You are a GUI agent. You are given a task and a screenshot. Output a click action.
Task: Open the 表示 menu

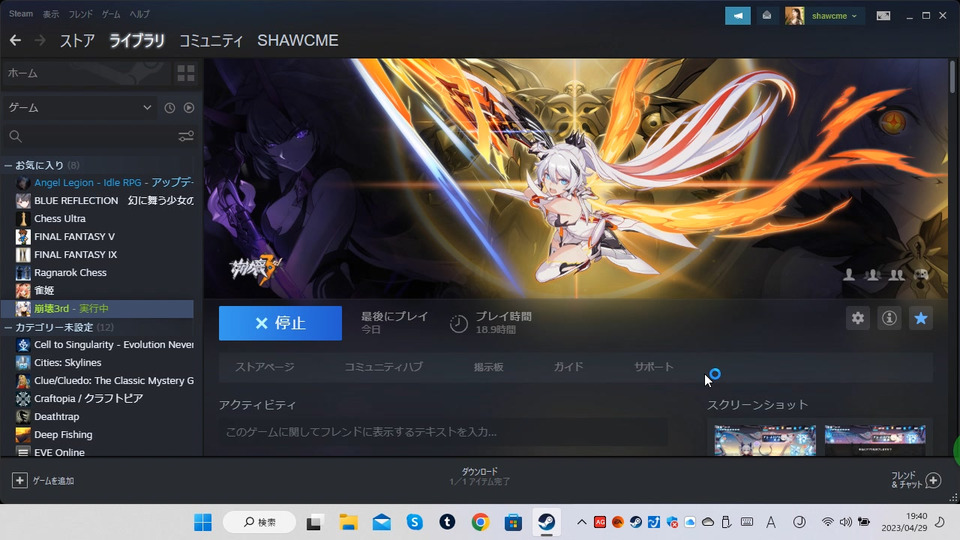tap(51, 13)
